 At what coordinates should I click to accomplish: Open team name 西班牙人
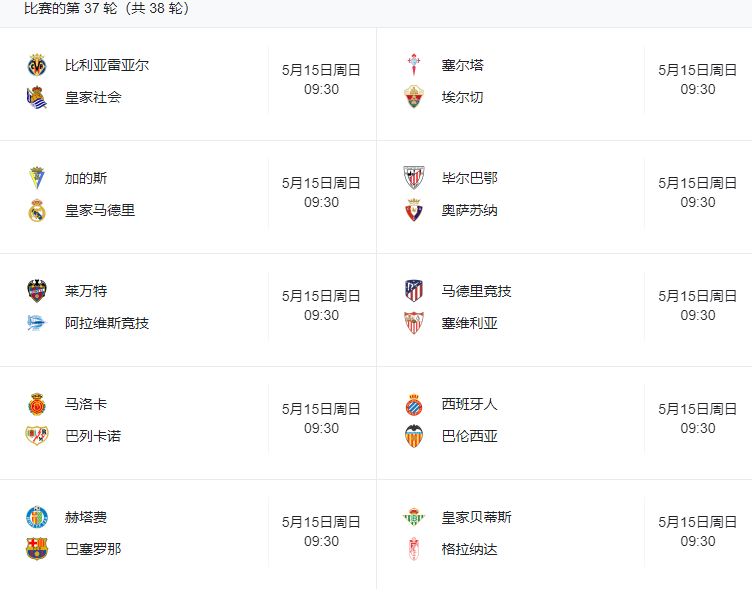point(469,404)
